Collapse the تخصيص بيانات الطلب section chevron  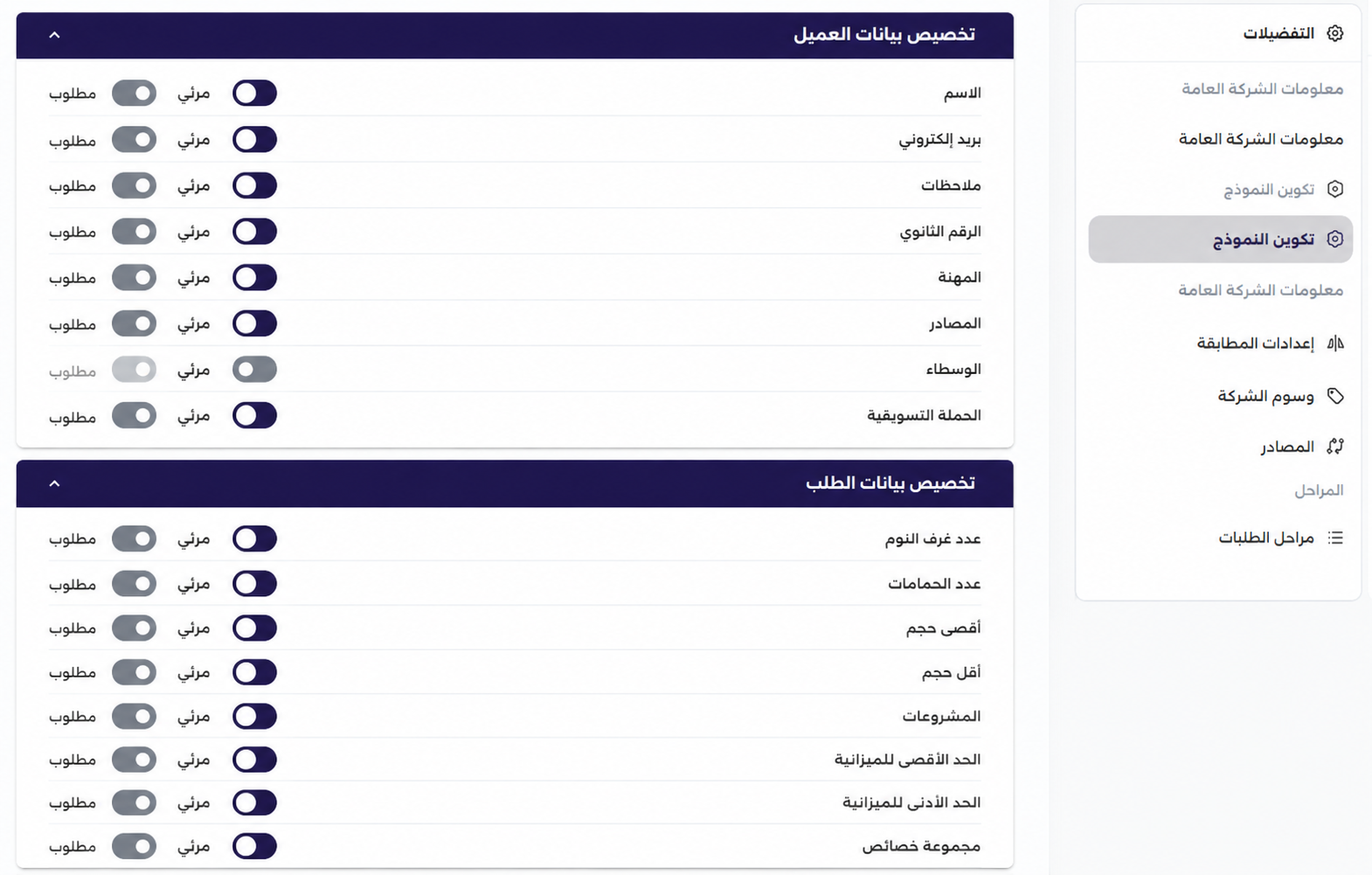coord(54,483)
